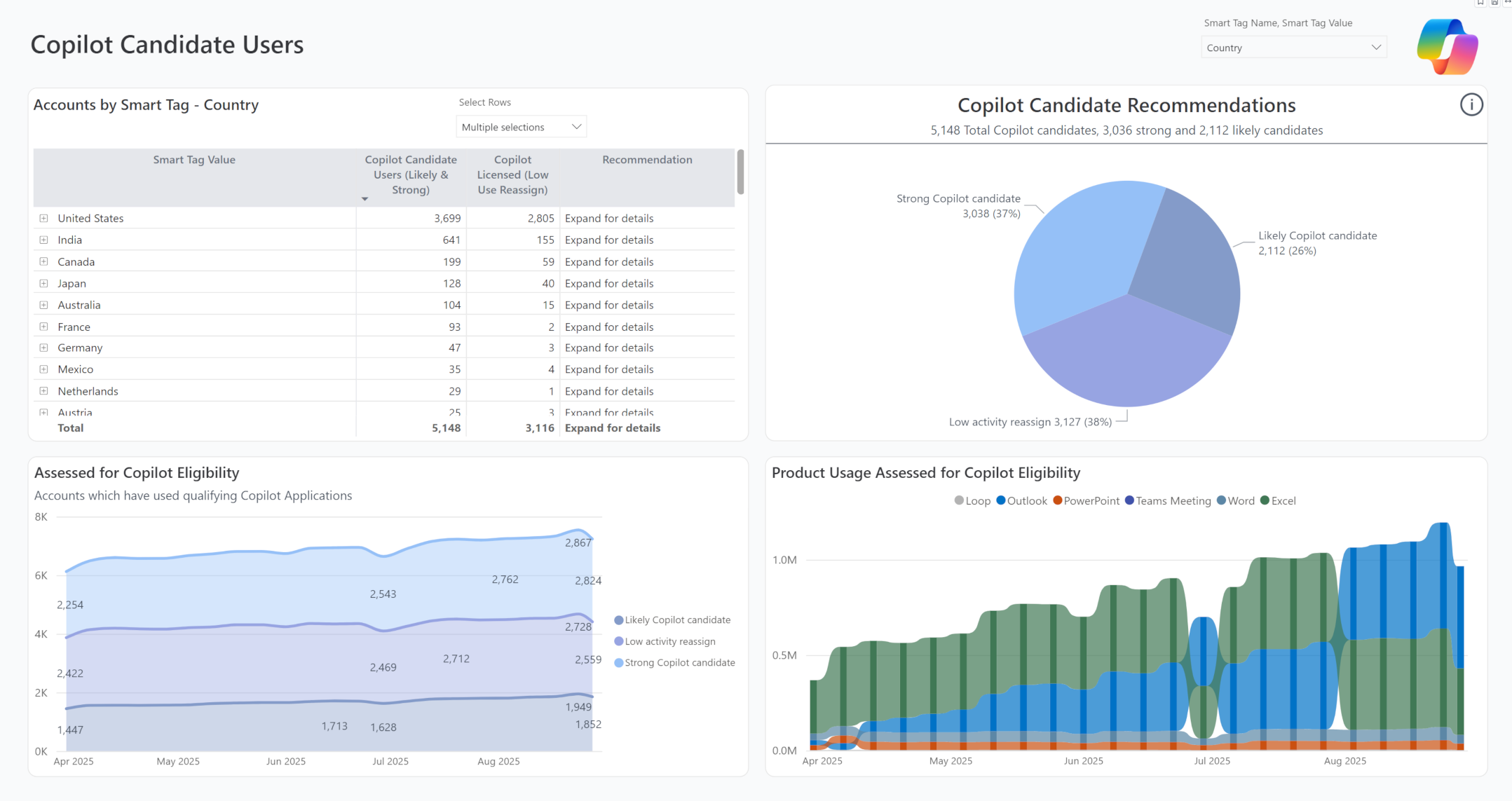Click the save icon at top right

point(1494,3)
